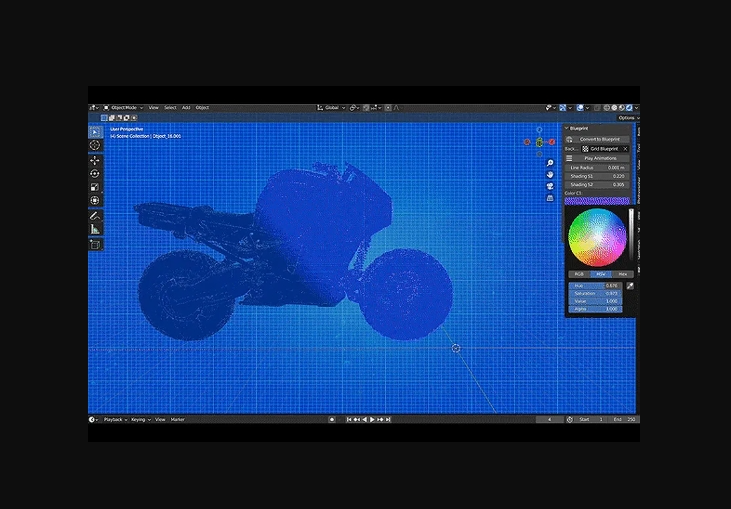Select the Move tool
The width and height of the screenshot is (731, 509).
tap(95, 160)
